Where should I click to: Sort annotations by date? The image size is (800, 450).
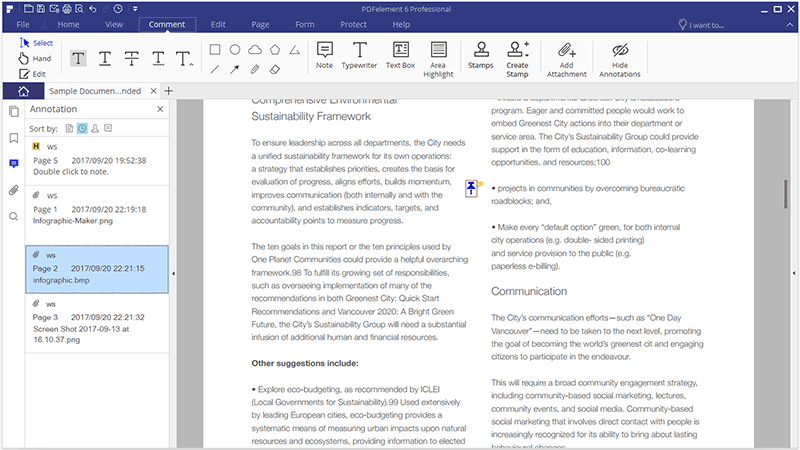tap(82, 129)
